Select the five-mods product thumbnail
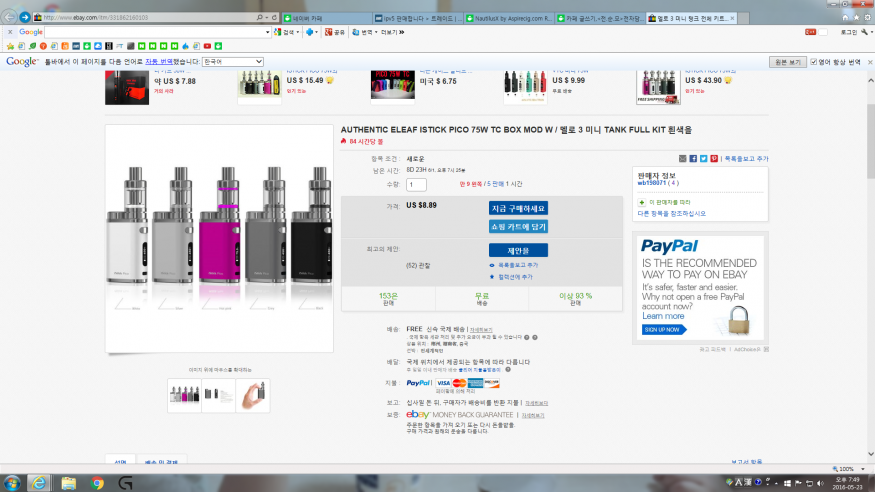The height and width of the screenshot is (492, 875). click(x=185, y=395)
